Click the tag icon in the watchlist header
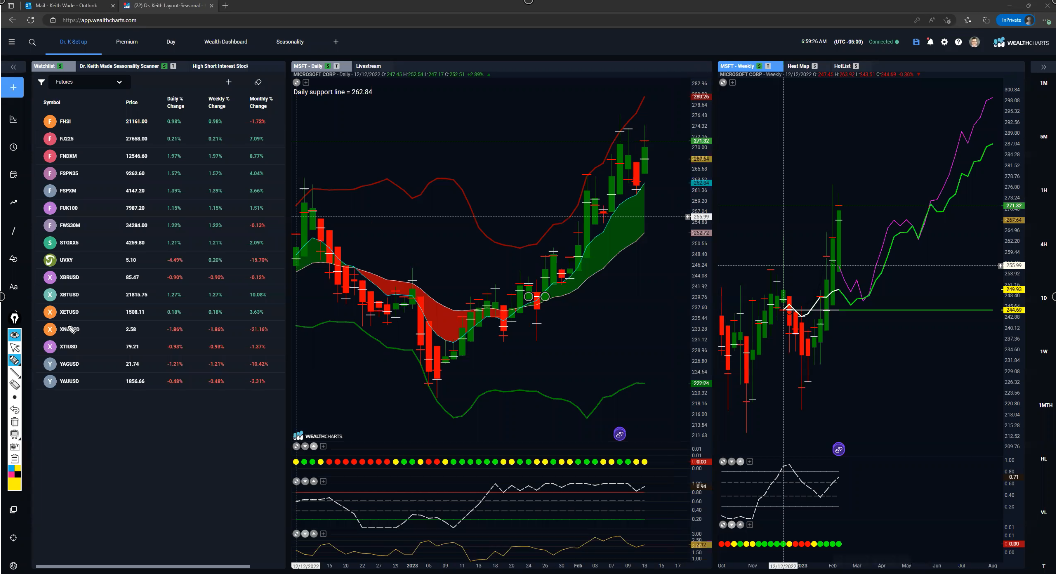This screenshot has width=1056, height=574. point(258,82)
